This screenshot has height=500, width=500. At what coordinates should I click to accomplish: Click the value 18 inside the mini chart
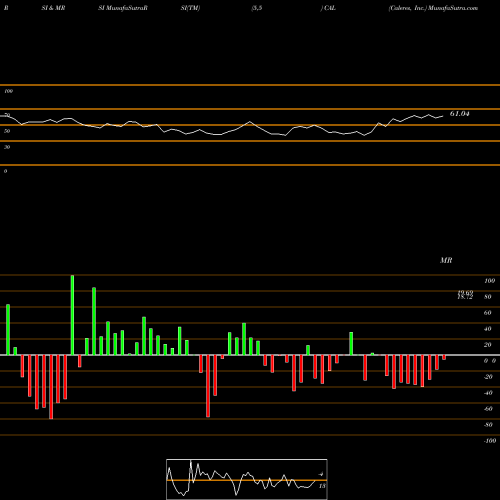pos(322,486)
